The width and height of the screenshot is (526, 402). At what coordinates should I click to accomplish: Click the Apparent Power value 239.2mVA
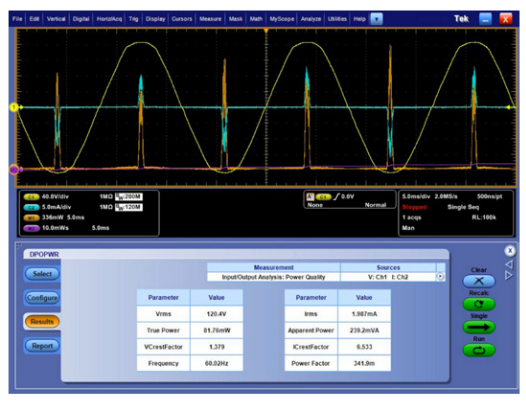click(364, 331)
